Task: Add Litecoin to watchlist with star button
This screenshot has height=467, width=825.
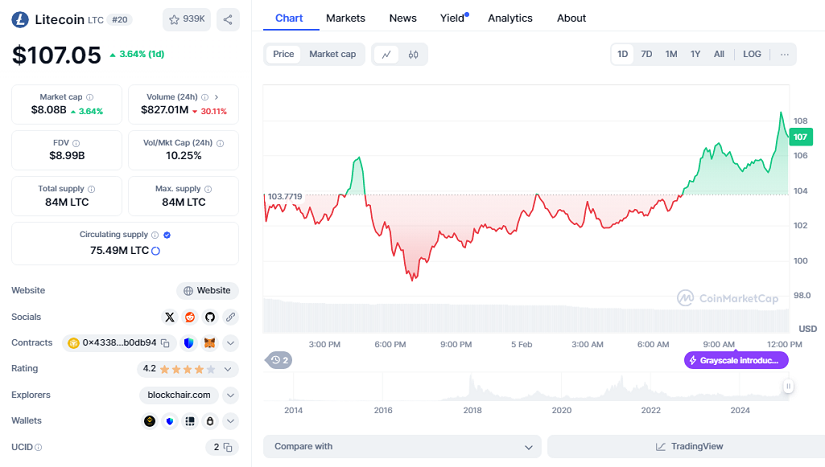Action: (186, 19)
